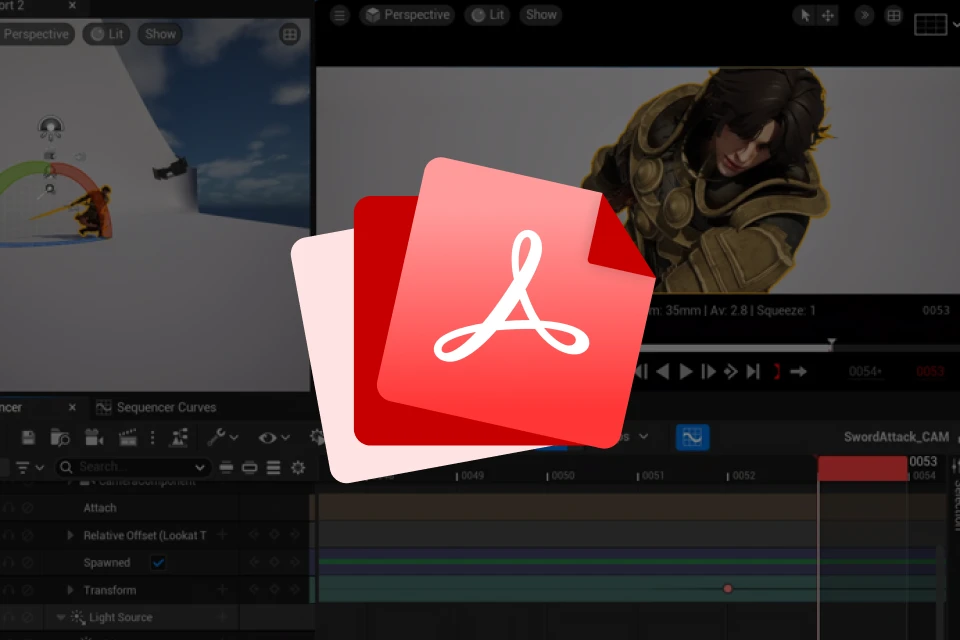Viewport: 960px width, 640px height.
Task: Toggle the blue curve editor button
Action: pos(692,437)
